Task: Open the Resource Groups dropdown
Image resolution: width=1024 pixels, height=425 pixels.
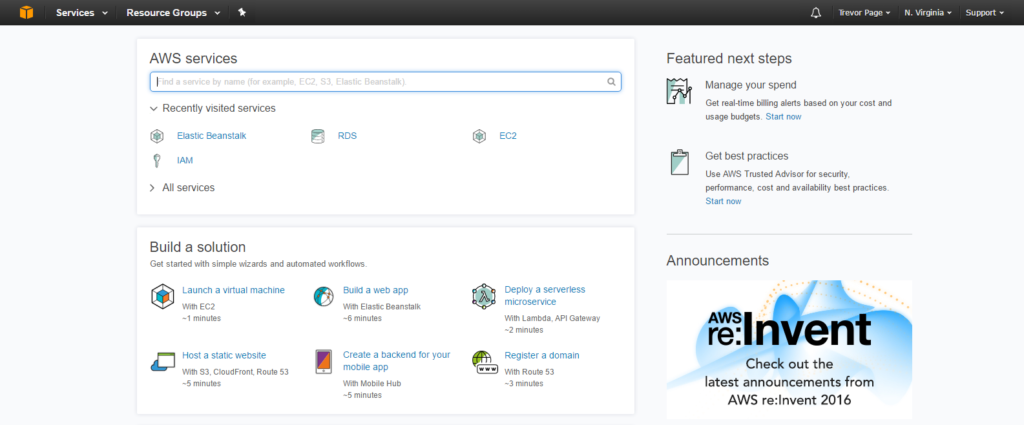Action: [x=173, y=13]
